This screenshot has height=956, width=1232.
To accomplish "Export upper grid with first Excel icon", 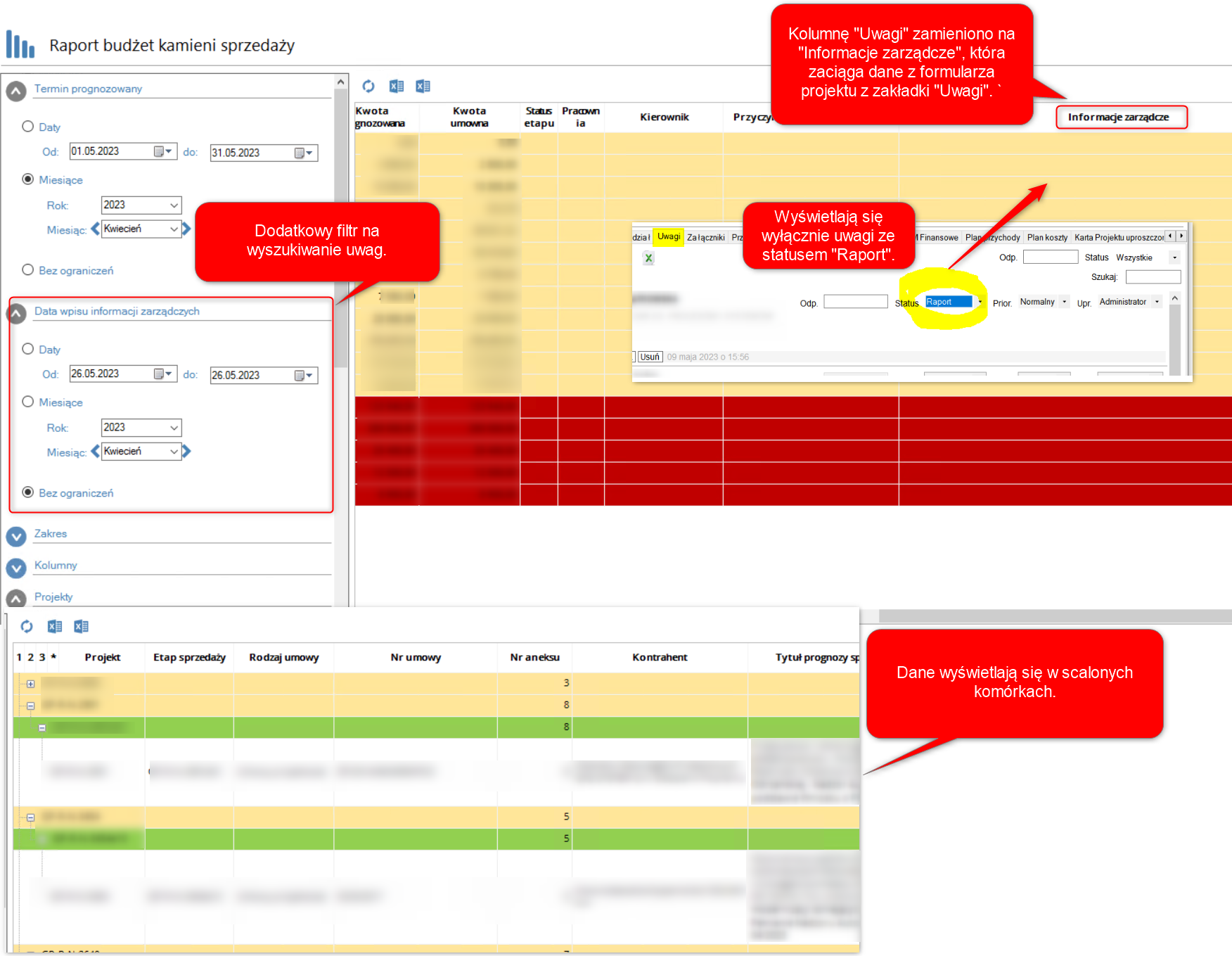I will point(397,86).
